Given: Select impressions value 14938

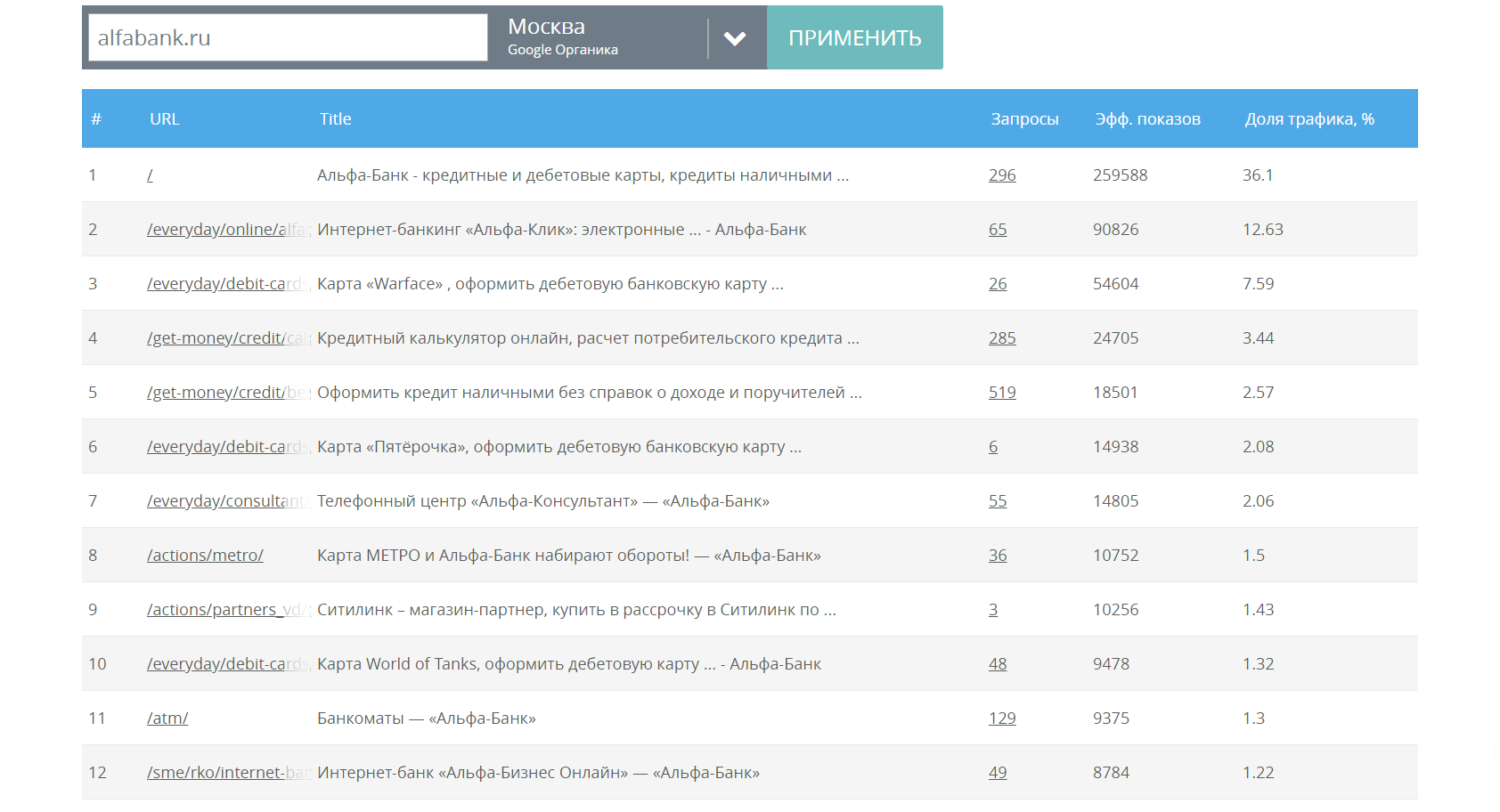Looking at the screenshot, I should [1116, 447].
